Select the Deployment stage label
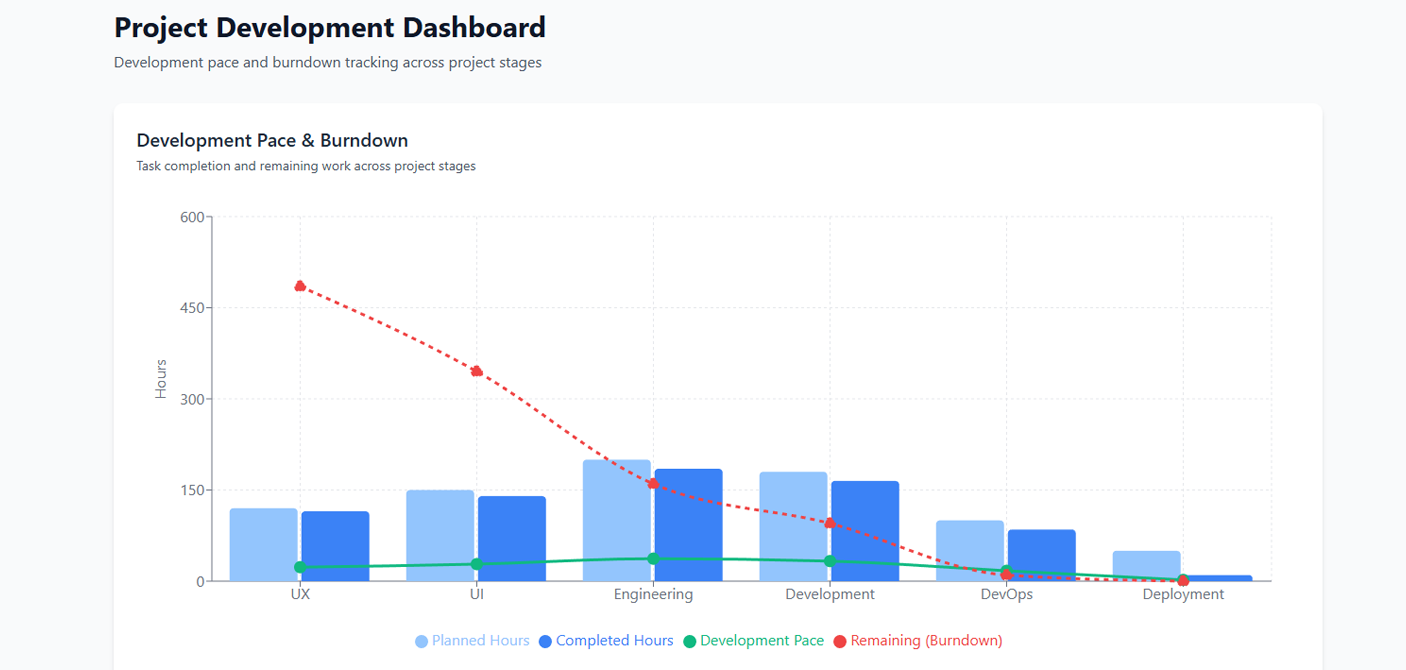The height and width of the screenshot is (670, 1406). coord(1183,593)
